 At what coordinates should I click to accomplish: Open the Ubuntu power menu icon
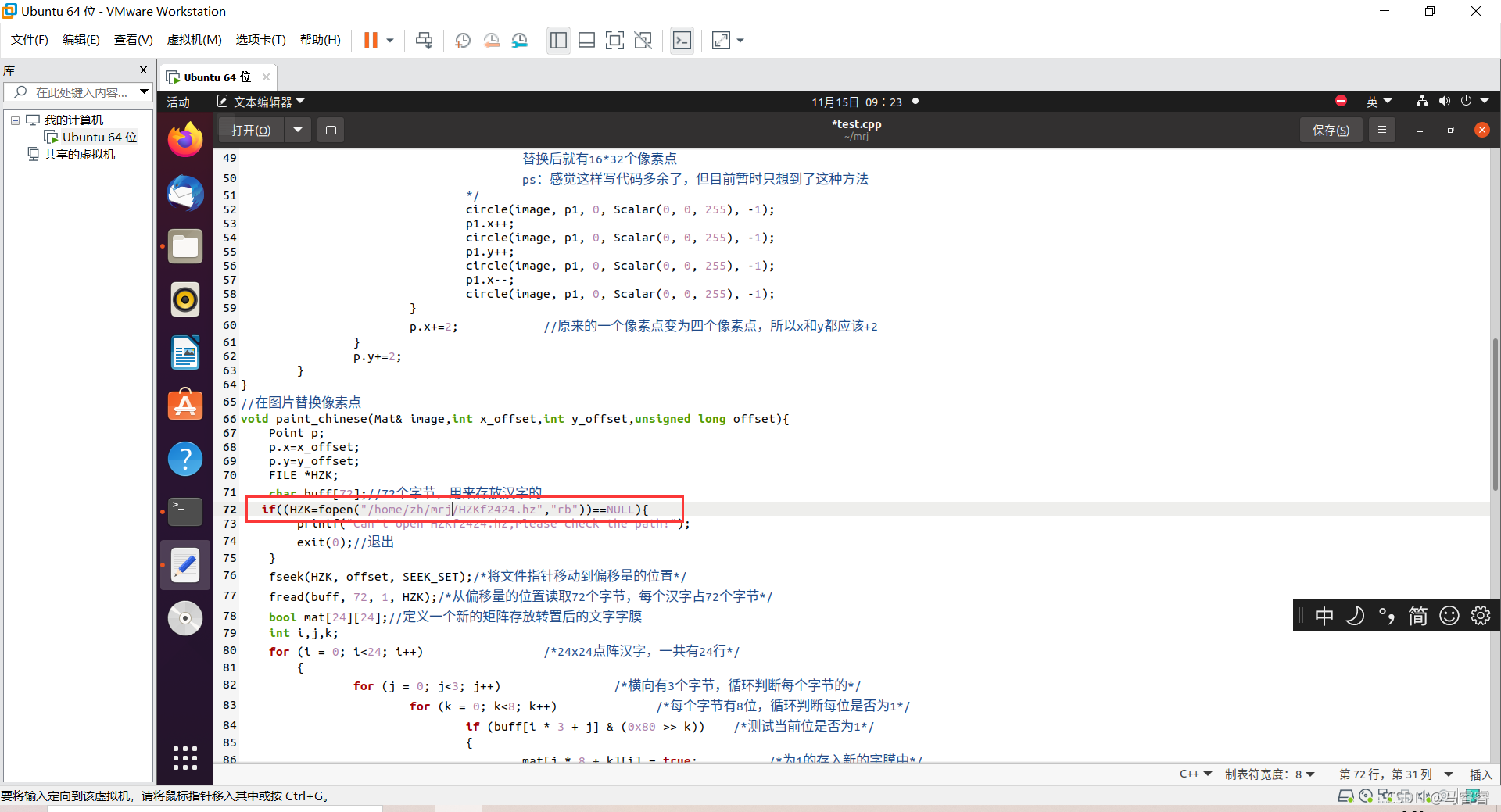1466,102
